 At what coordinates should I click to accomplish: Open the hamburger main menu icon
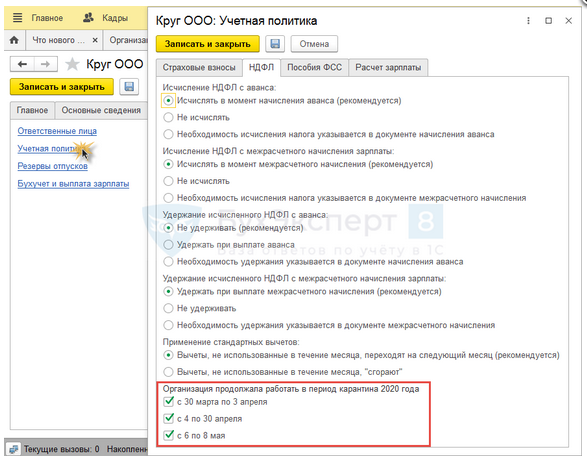click(x=17, y=18)
